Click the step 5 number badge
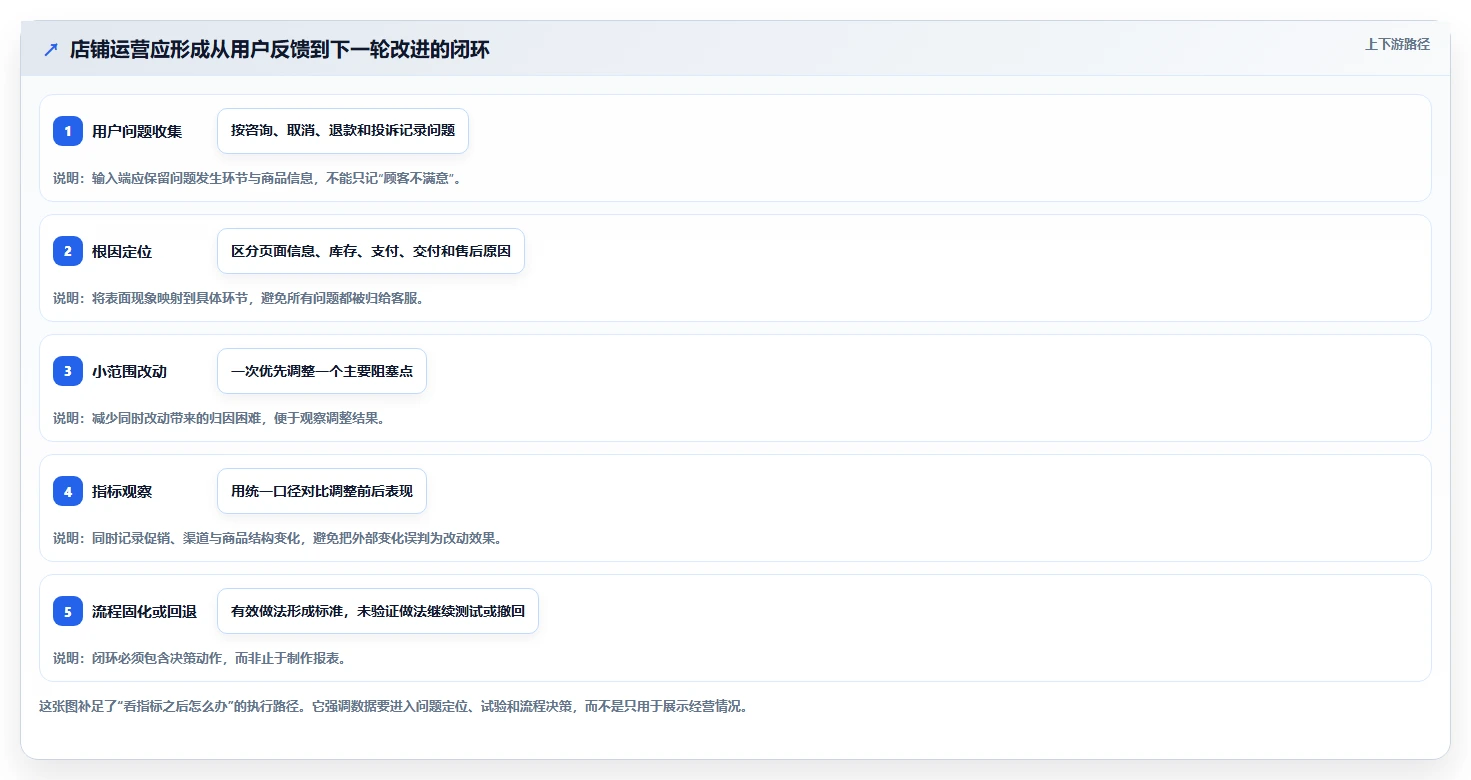This screenshot has height=780, width=1471. (x=68, y=611)
